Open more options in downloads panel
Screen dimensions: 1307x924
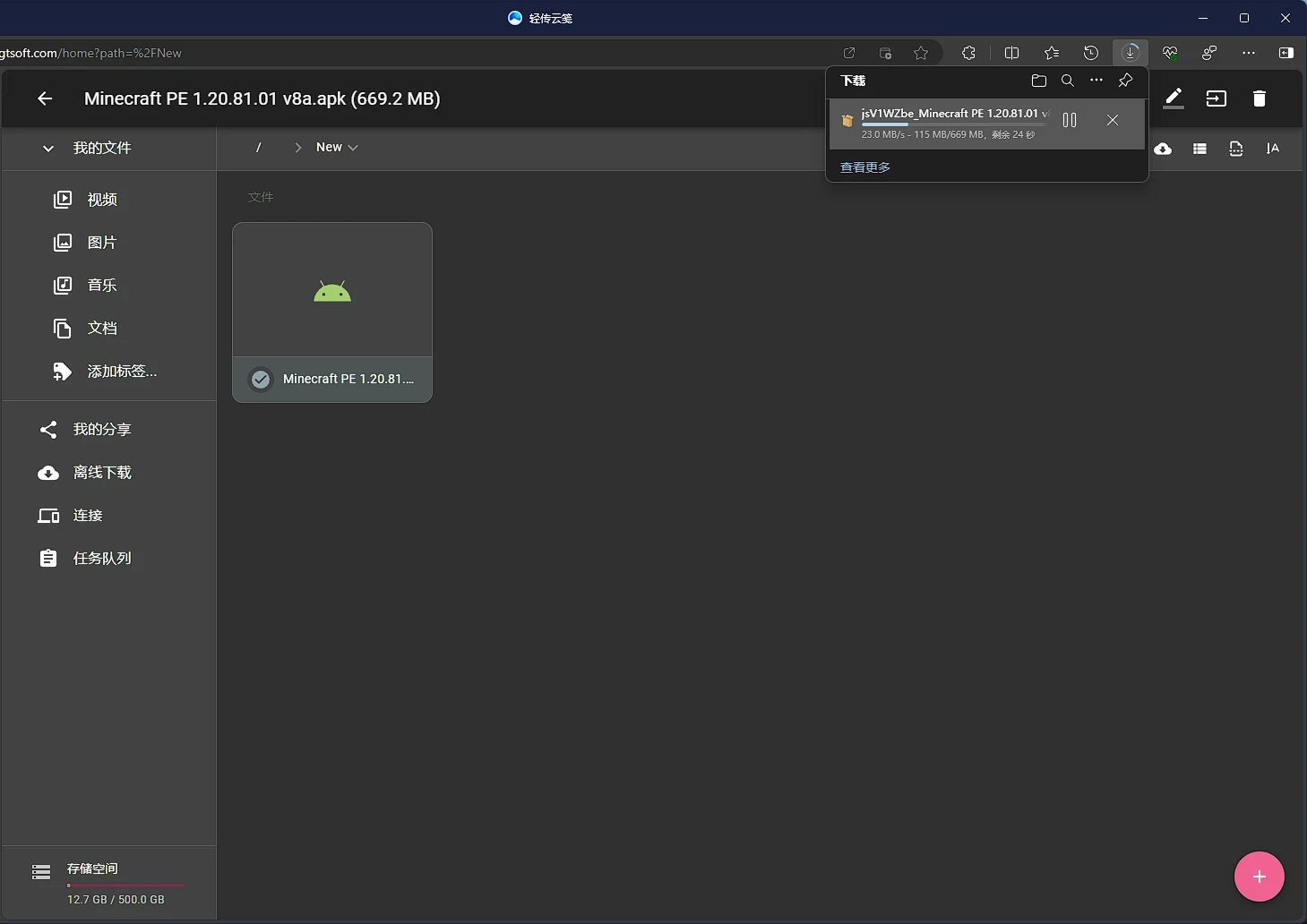tap(1096, 81)
